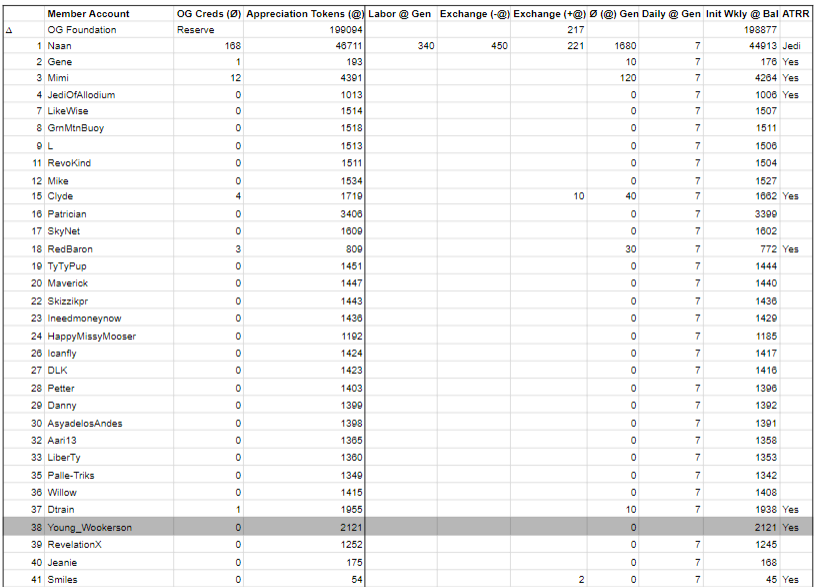The height and width of the screenshot is (587, 814).
Task: Select the row number 38 cell
Action: 36,527
